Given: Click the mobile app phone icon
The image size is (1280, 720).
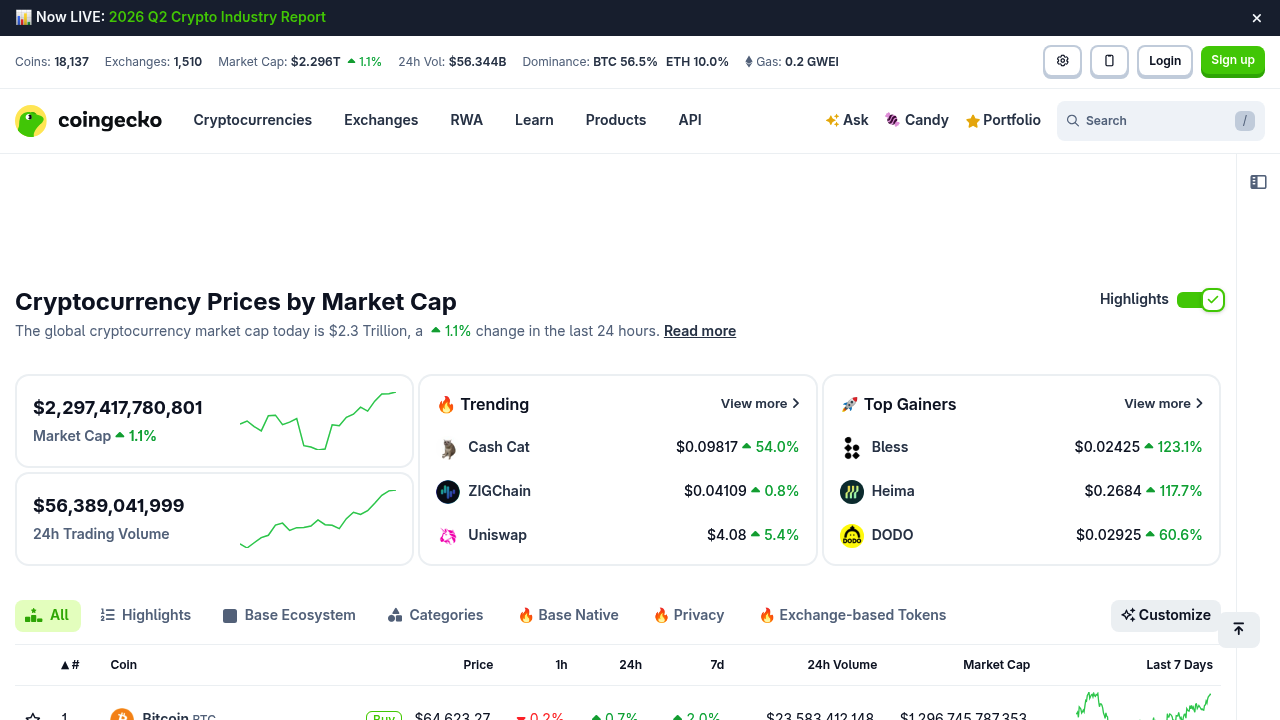Looking at the screenshot, I should coord(1109,61).
